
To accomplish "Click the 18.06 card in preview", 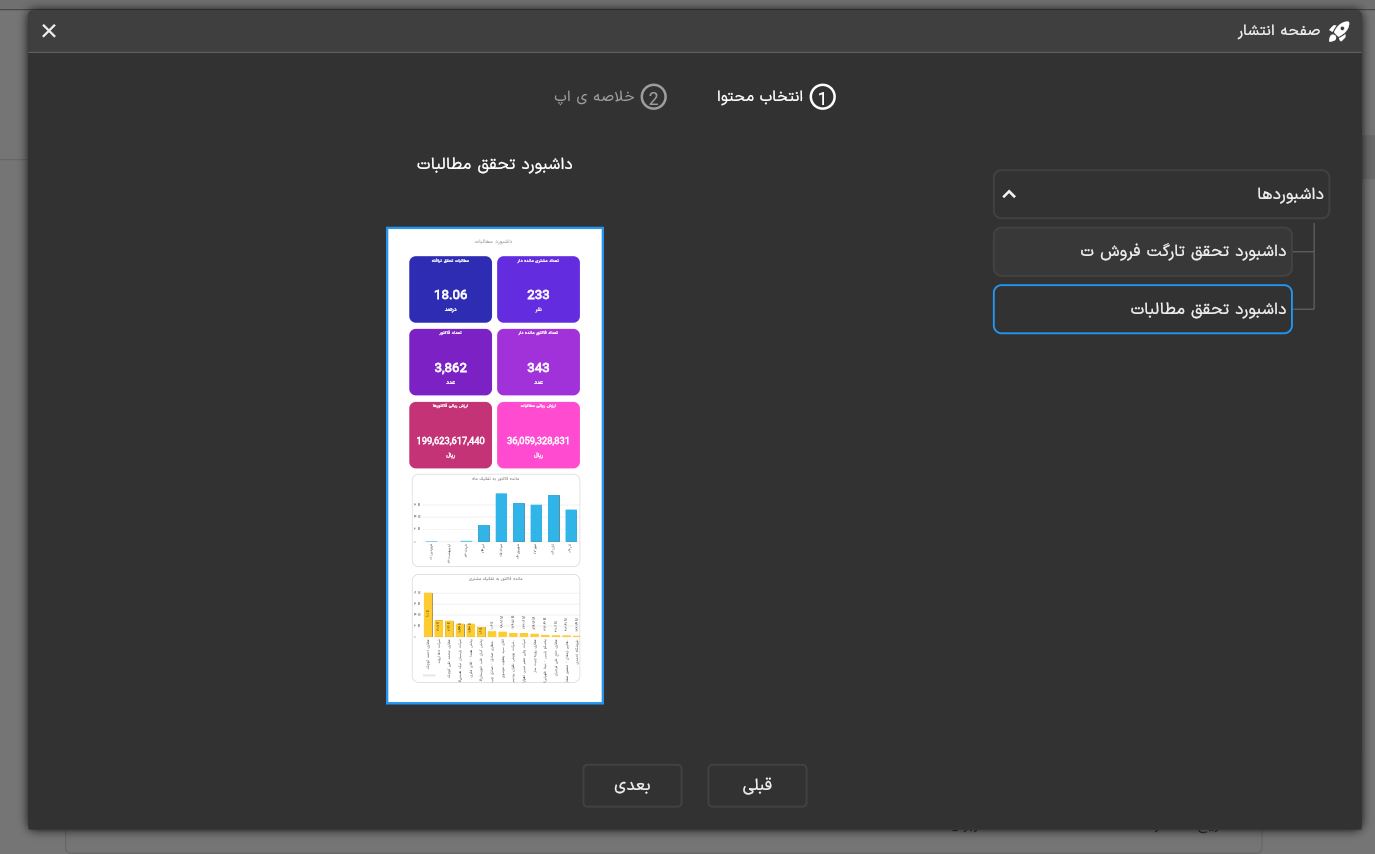I will click(450, 290).
